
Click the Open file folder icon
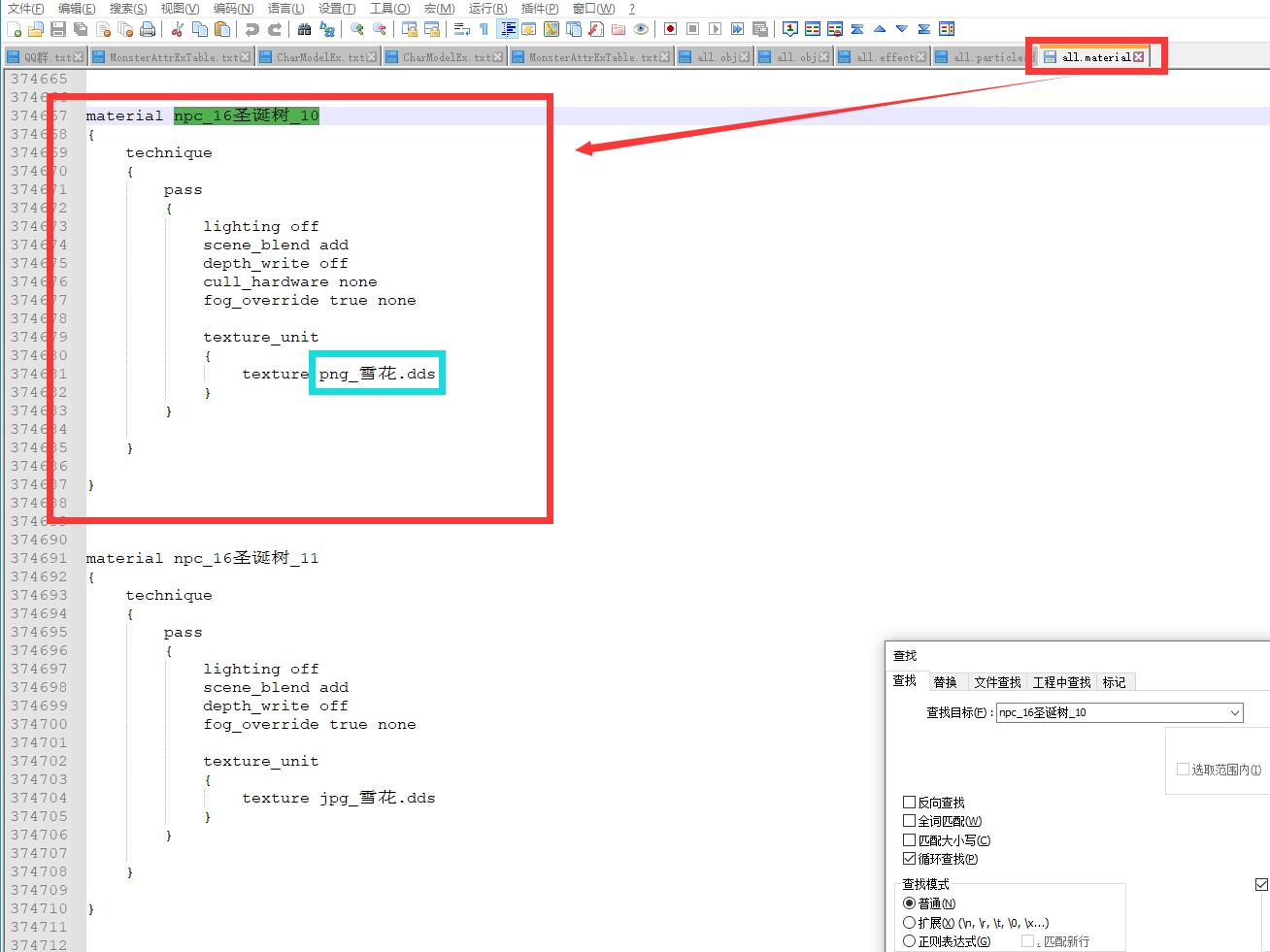tap(36, 29)
